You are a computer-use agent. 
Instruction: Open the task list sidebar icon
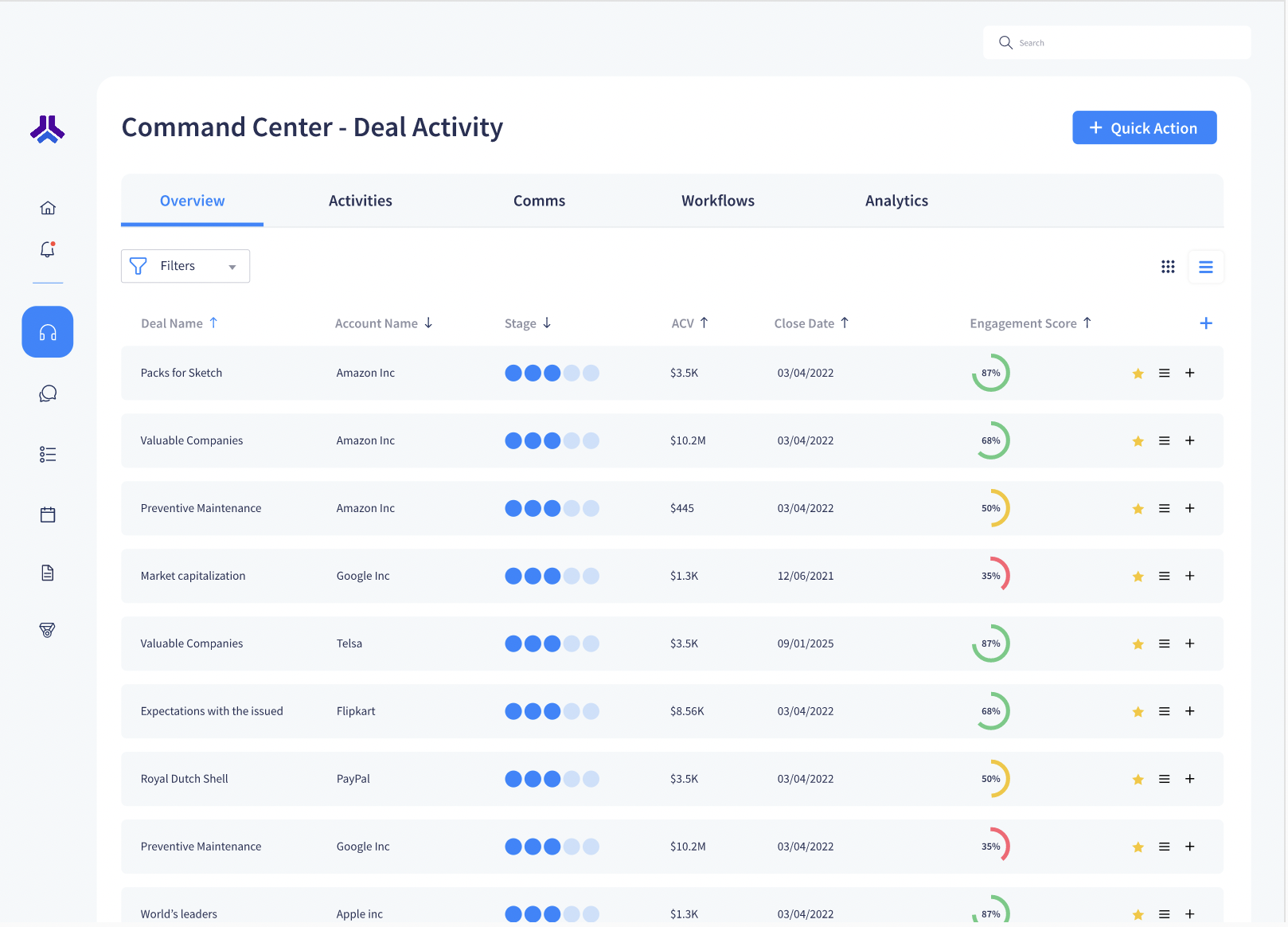(47, 454)
